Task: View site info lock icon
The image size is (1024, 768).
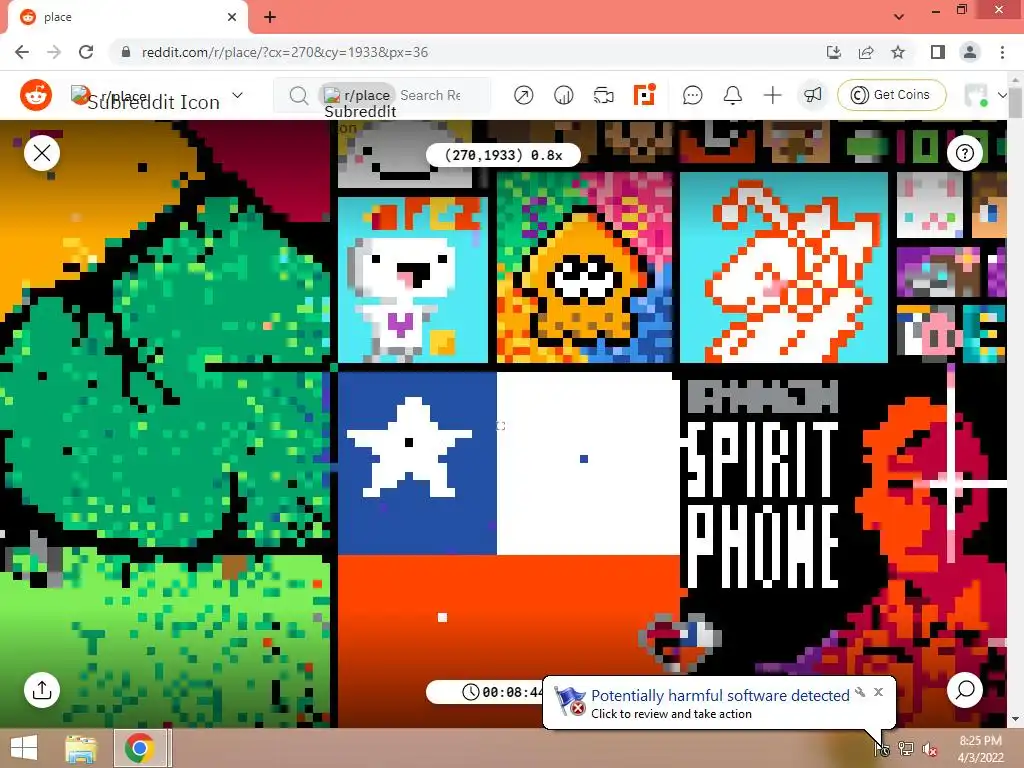Action: tap(126, 52)
